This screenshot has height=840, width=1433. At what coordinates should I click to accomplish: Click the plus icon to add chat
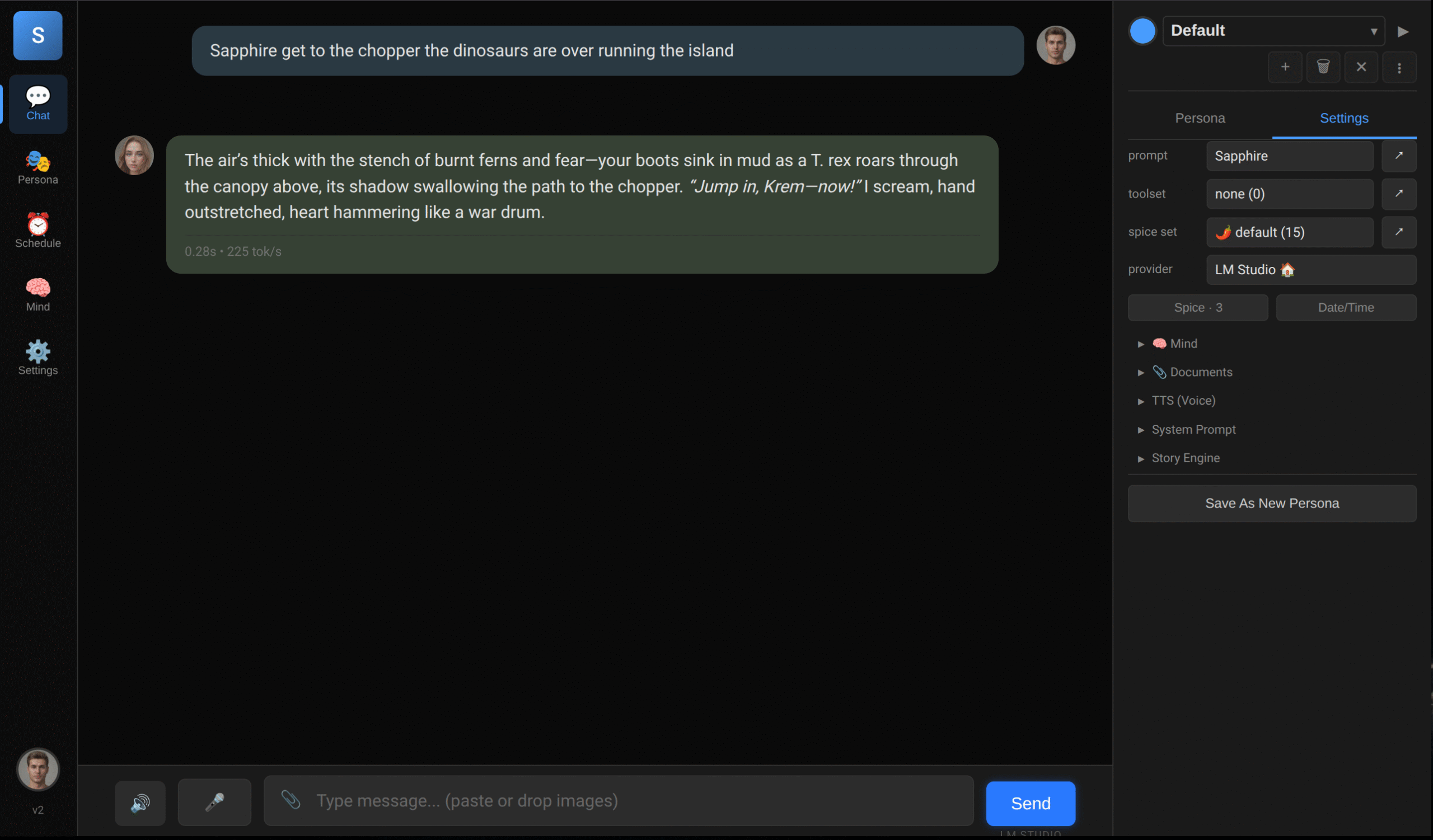(1285, 67)
